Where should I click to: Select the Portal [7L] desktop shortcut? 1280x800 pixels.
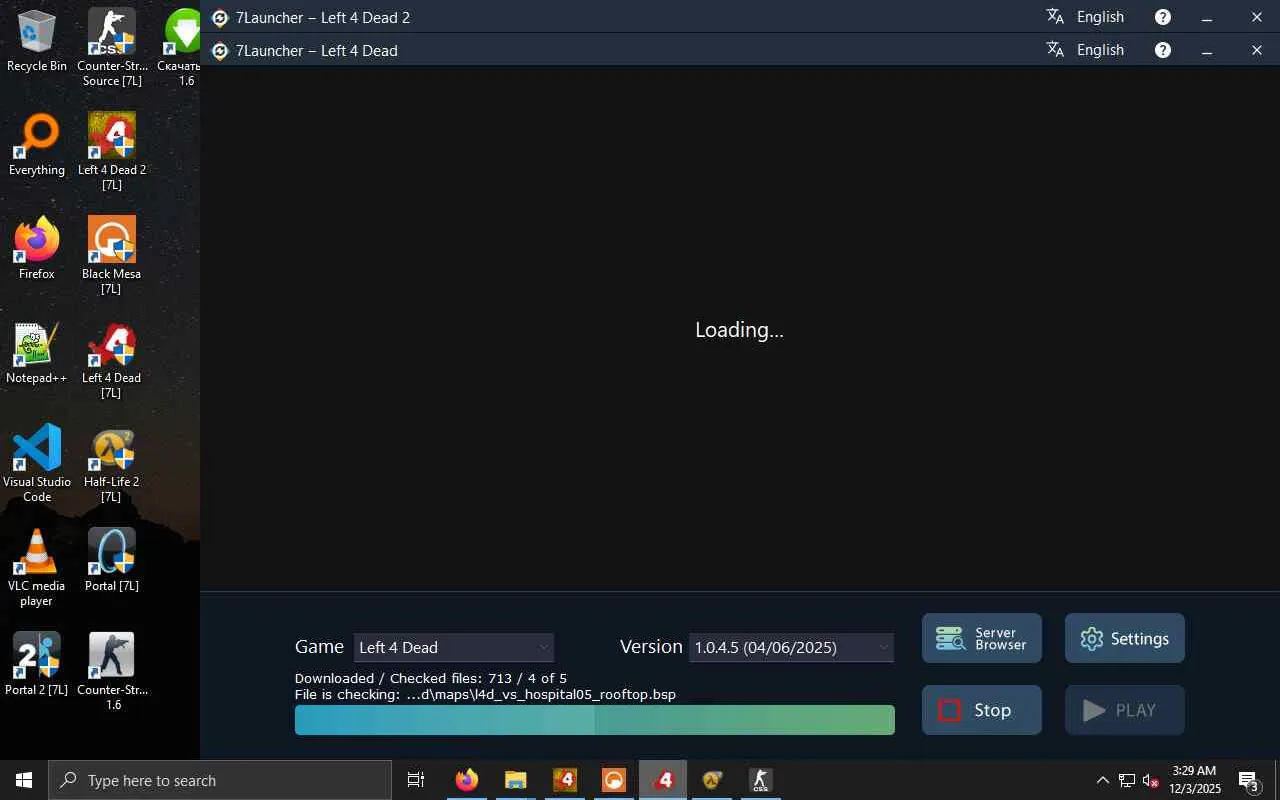[x=112, y=561]
